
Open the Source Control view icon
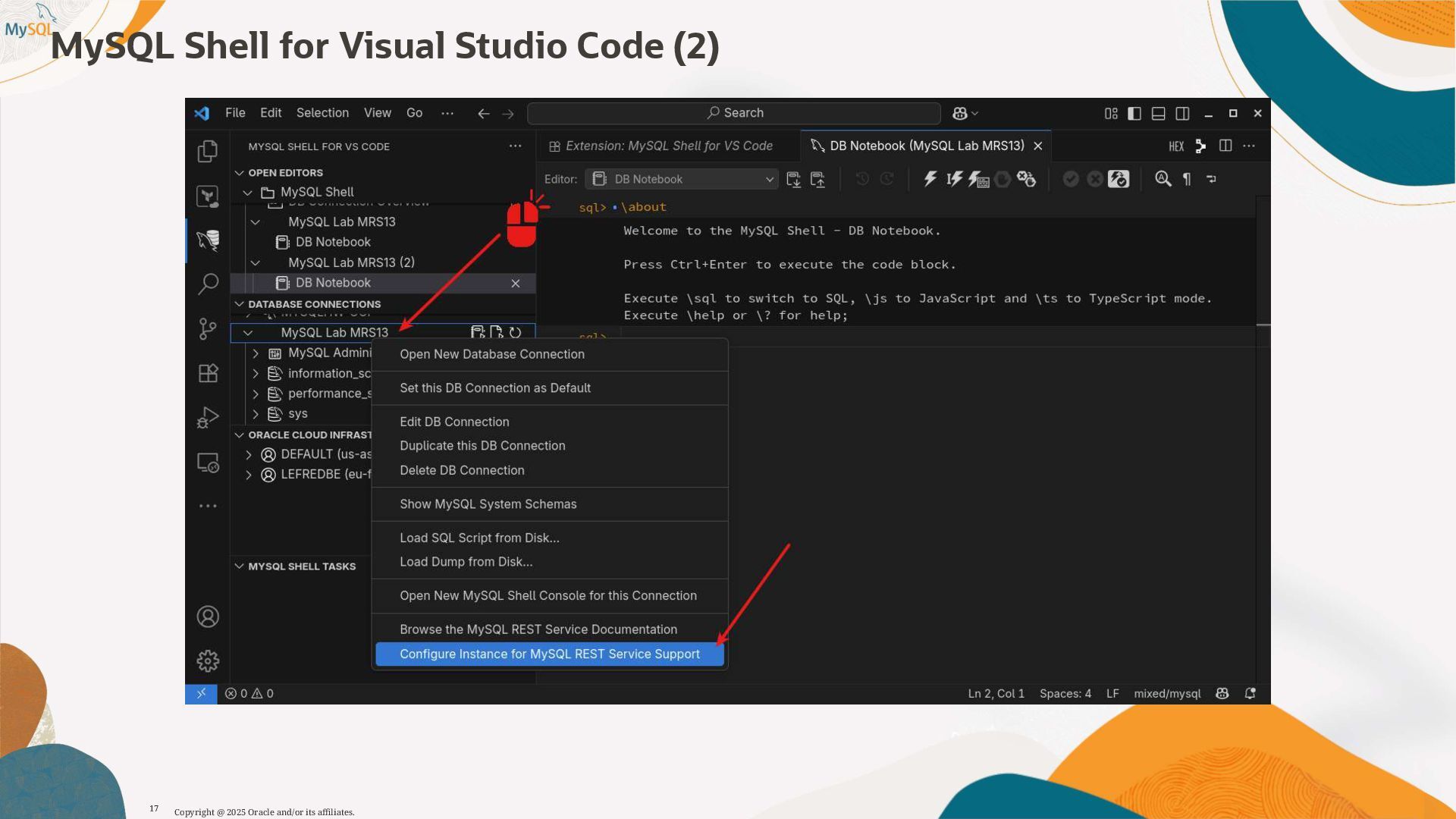208,328
